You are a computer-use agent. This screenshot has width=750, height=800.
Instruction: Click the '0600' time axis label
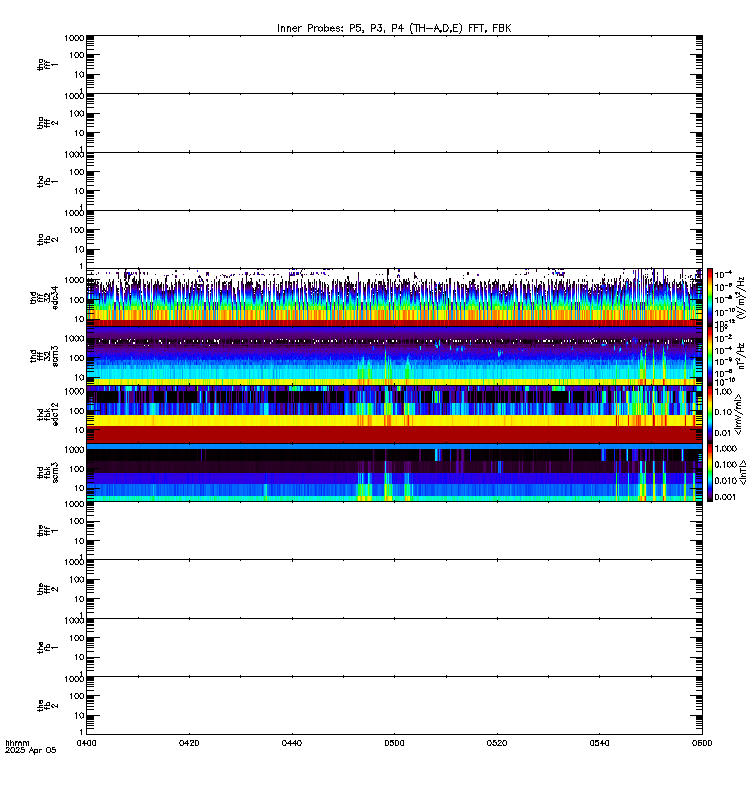coord(702,743)
